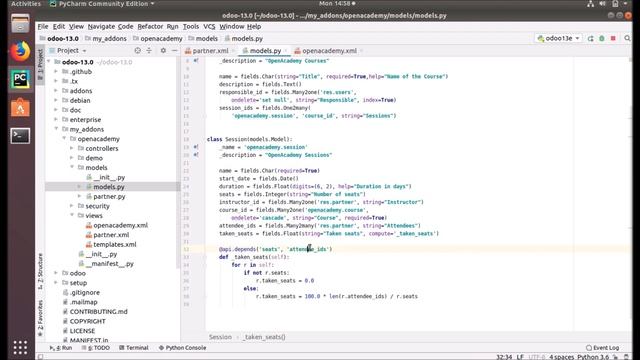This screenshot has width=640, height=360.
Task: Switch to the partner.xml editor tab
Action: click(210, 51)
